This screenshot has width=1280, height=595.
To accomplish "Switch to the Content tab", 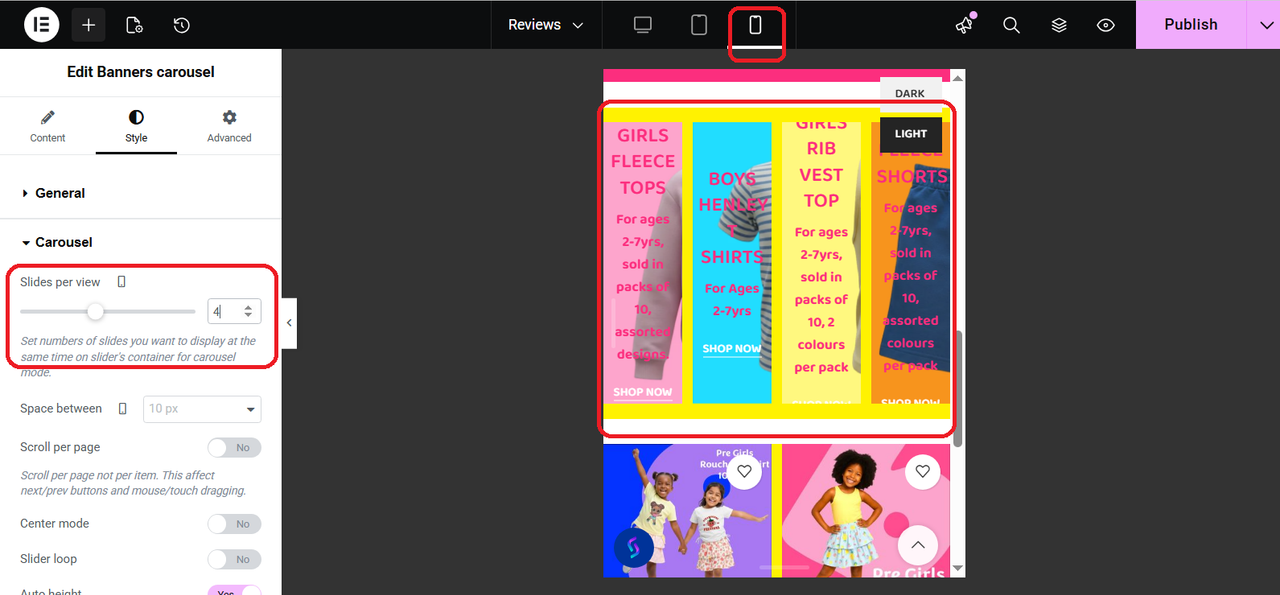I will tap(47, 126).
